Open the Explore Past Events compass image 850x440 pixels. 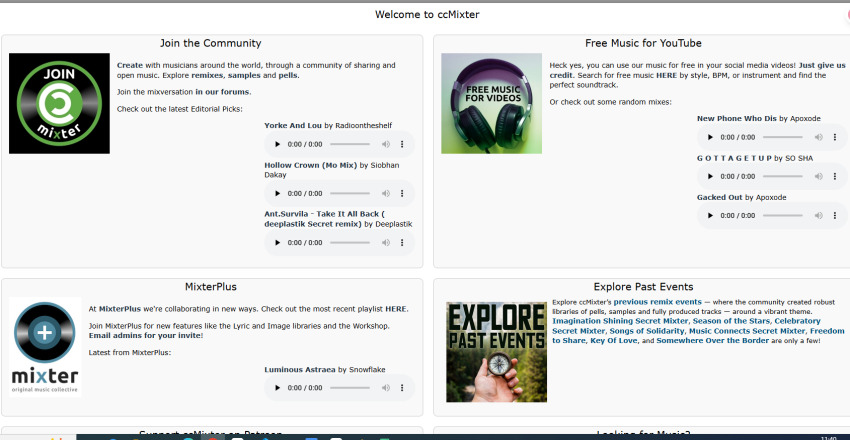[496, 352]
